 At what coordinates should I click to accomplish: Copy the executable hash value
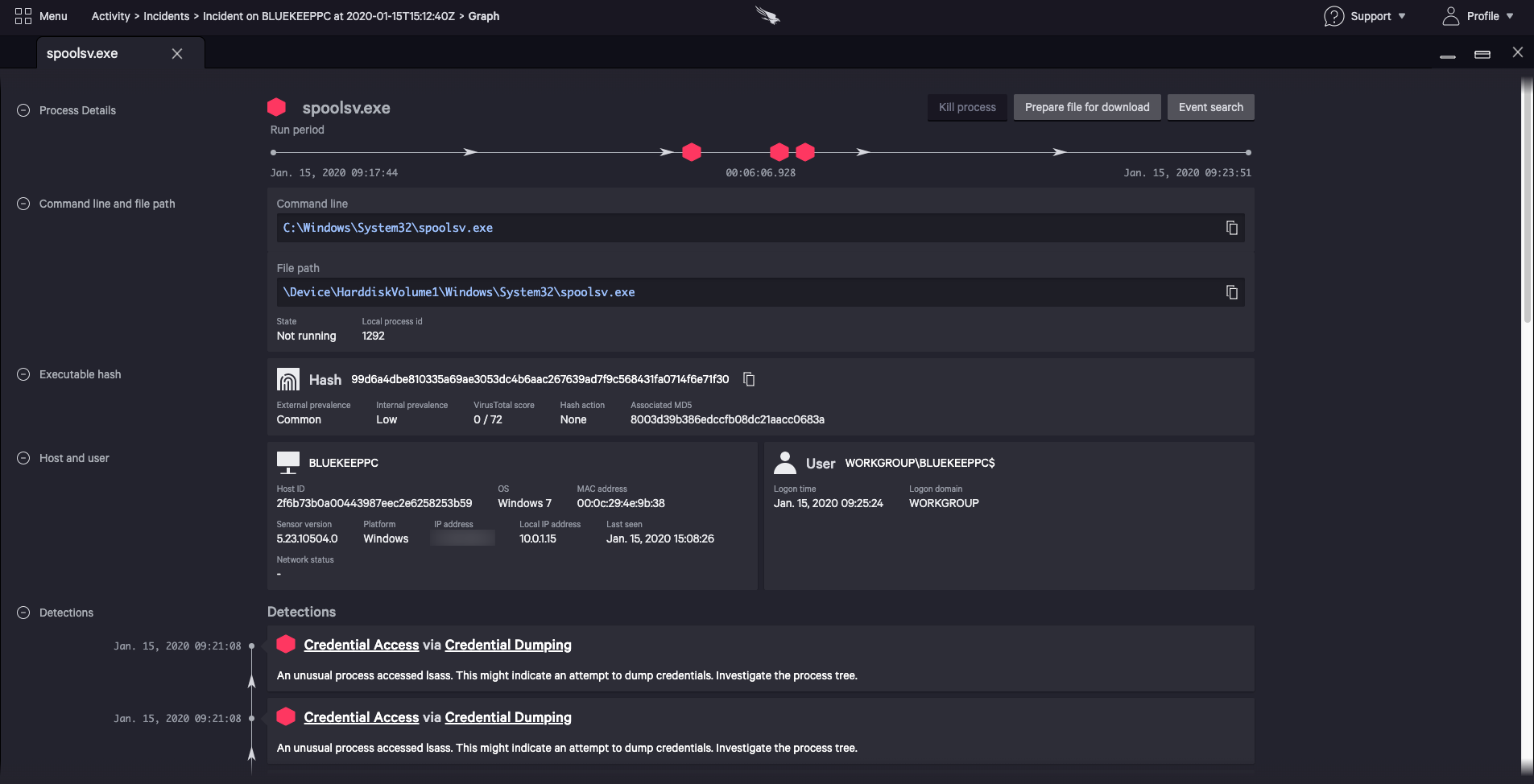tap(749, 379)
